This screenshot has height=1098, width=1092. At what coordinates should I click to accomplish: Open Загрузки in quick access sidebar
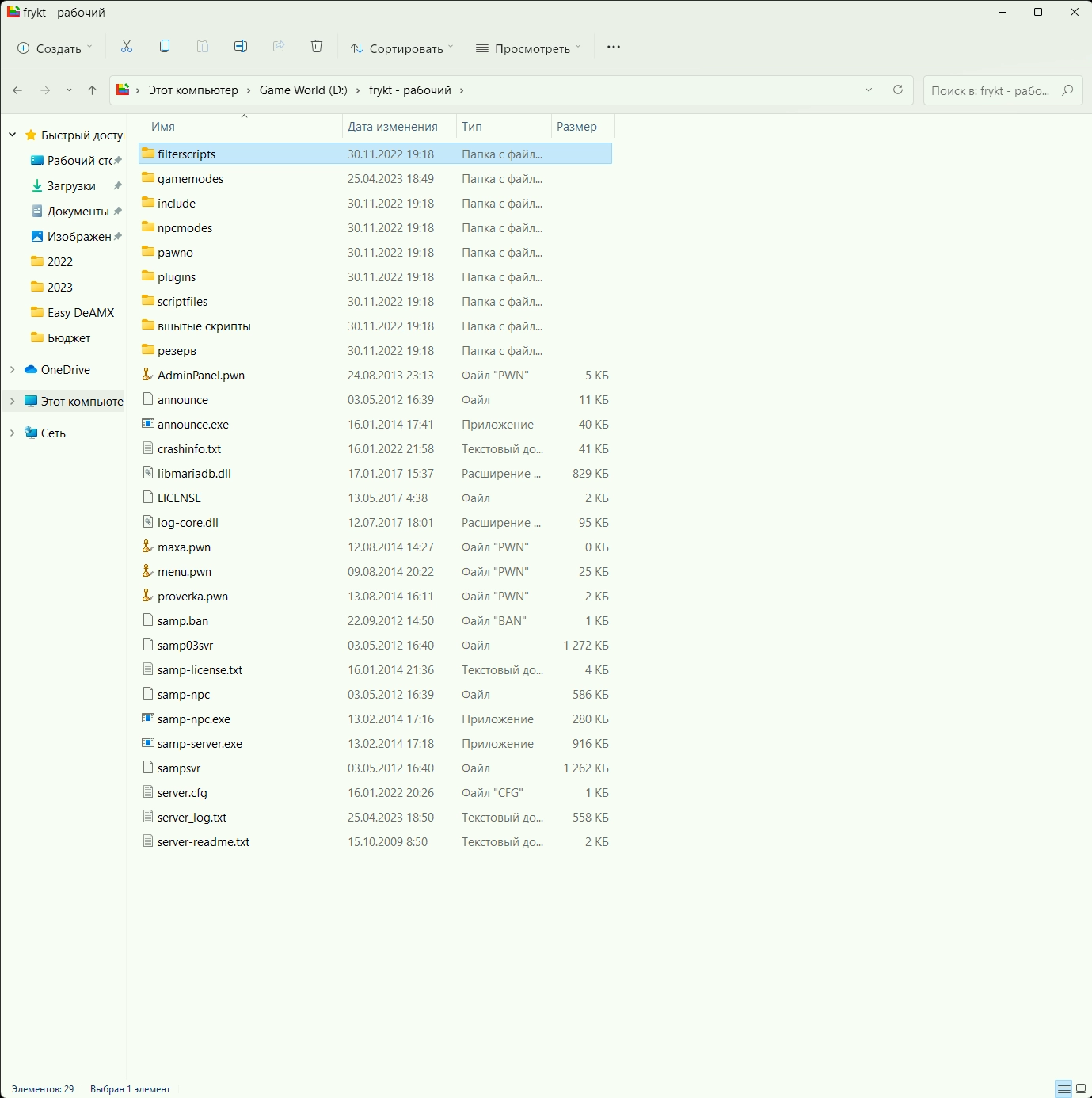(71, 186)
